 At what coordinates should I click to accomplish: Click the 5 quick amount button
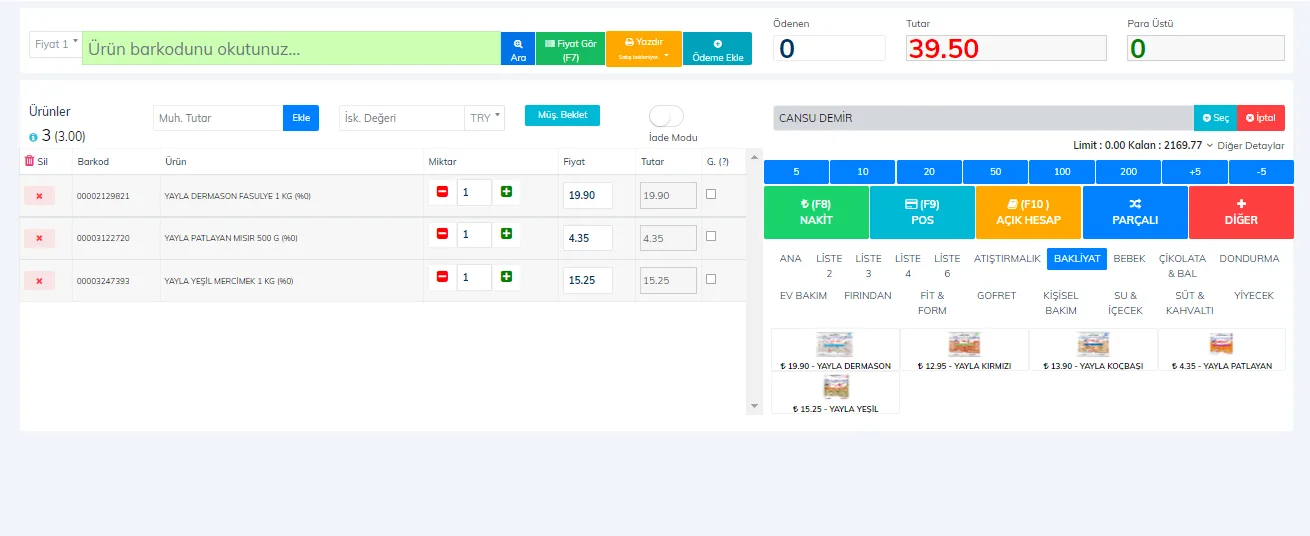click(796, 172)
